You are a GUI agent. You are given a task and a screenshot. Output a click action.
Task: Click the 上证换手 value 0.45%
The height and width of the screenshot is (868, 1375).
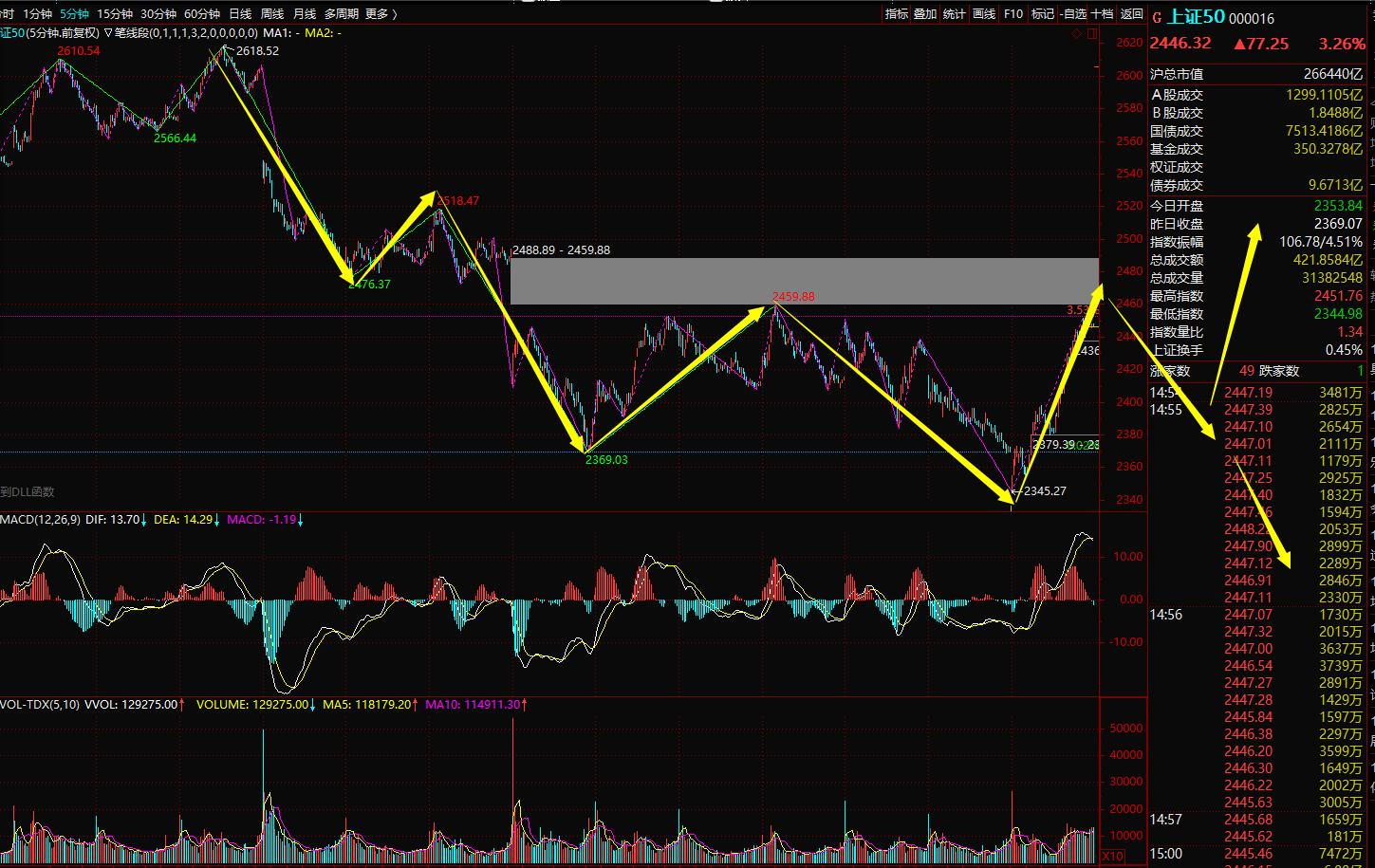pos(1344,350)
